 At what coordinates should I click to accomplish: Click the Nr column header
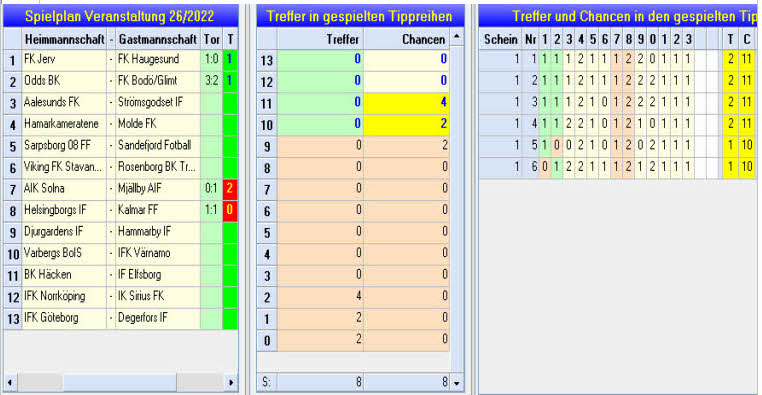[x=530, y=39]
